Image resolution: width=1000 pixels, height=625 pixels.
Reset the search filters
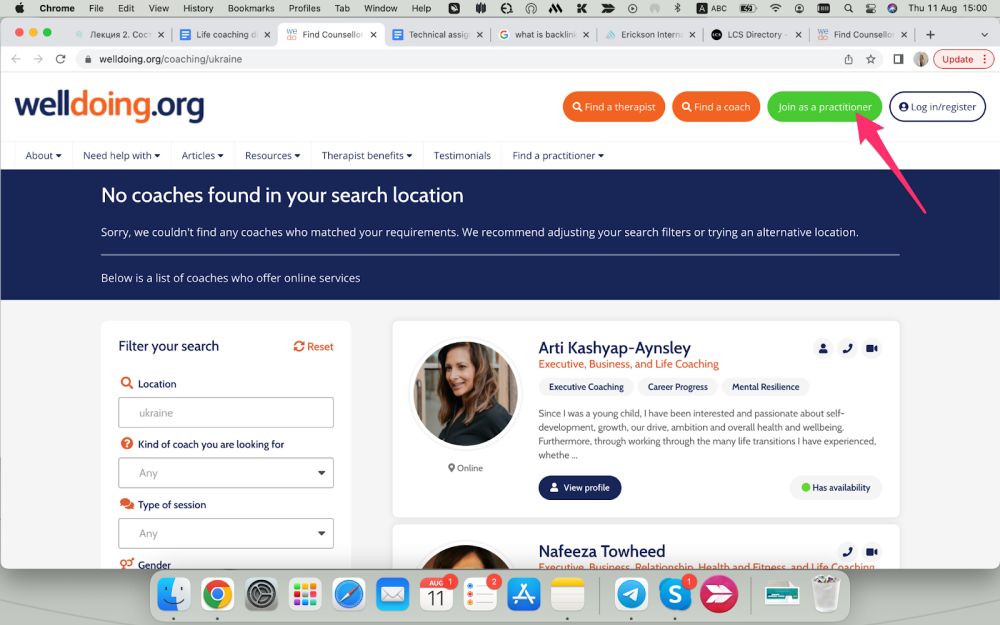313,346
